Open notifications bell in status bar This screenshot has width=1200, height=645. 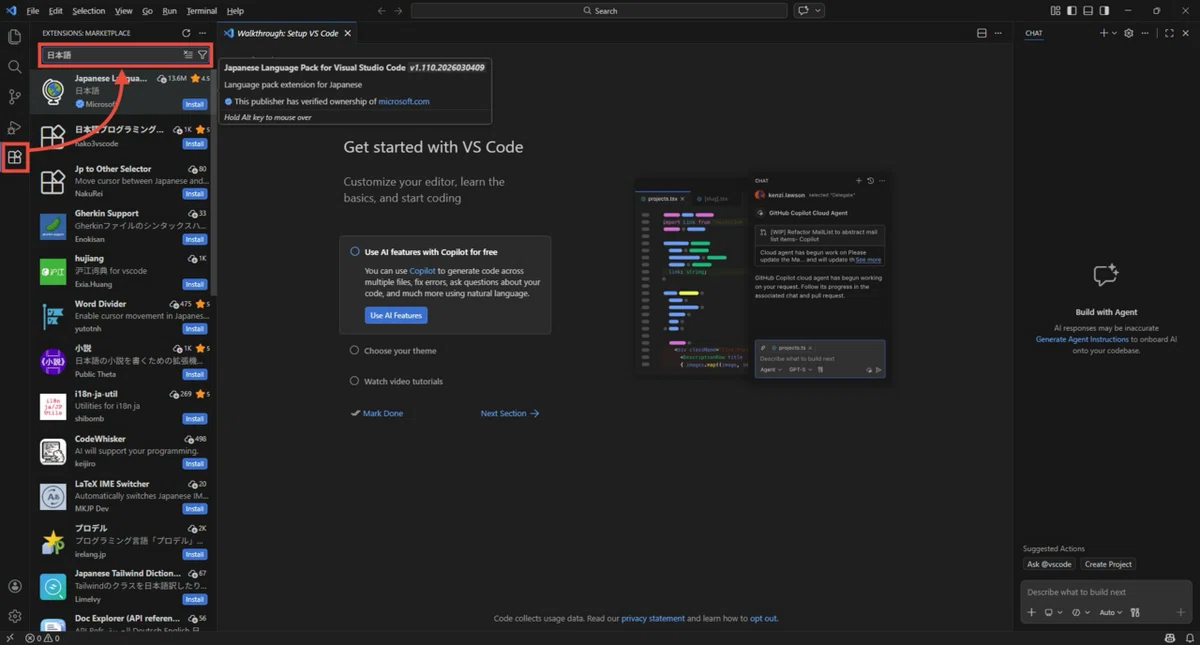(1188, 638)
